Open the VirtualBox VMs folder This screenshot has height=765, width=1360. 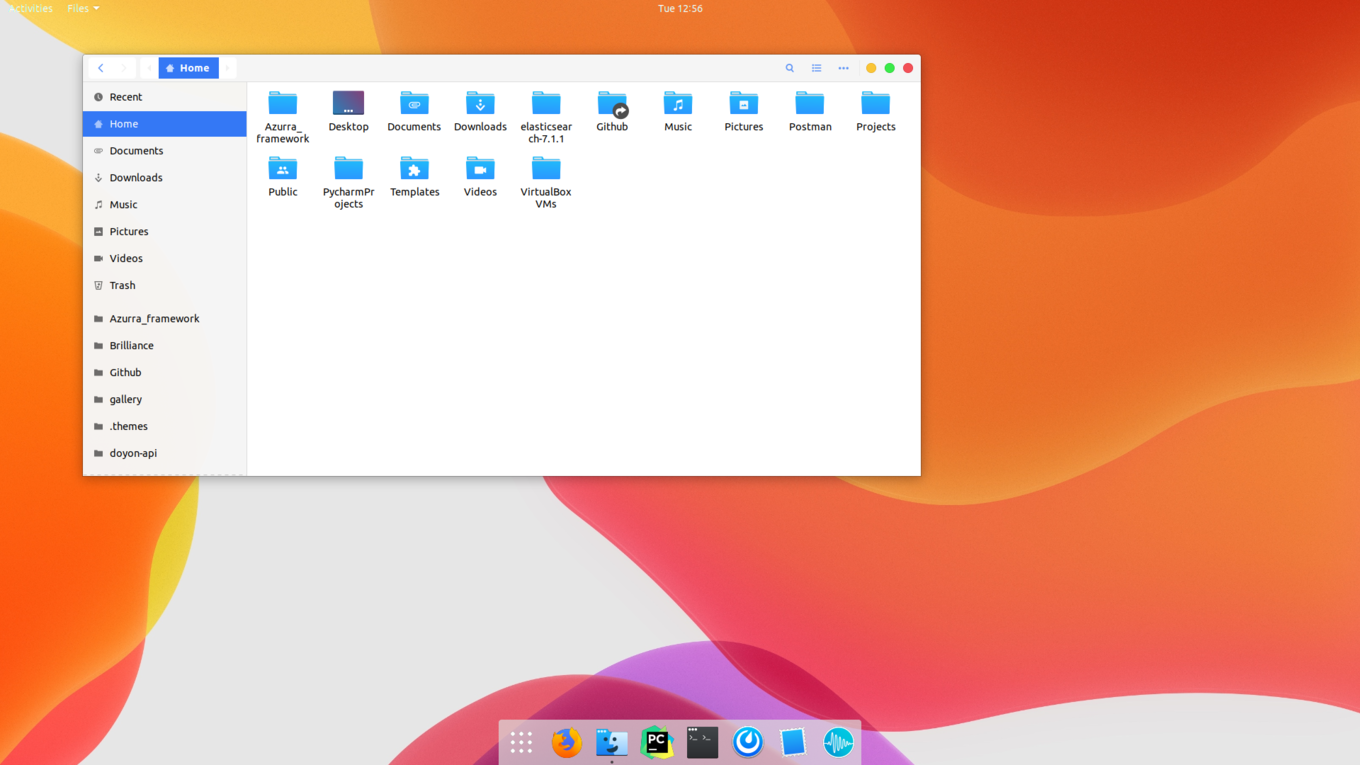546,169
